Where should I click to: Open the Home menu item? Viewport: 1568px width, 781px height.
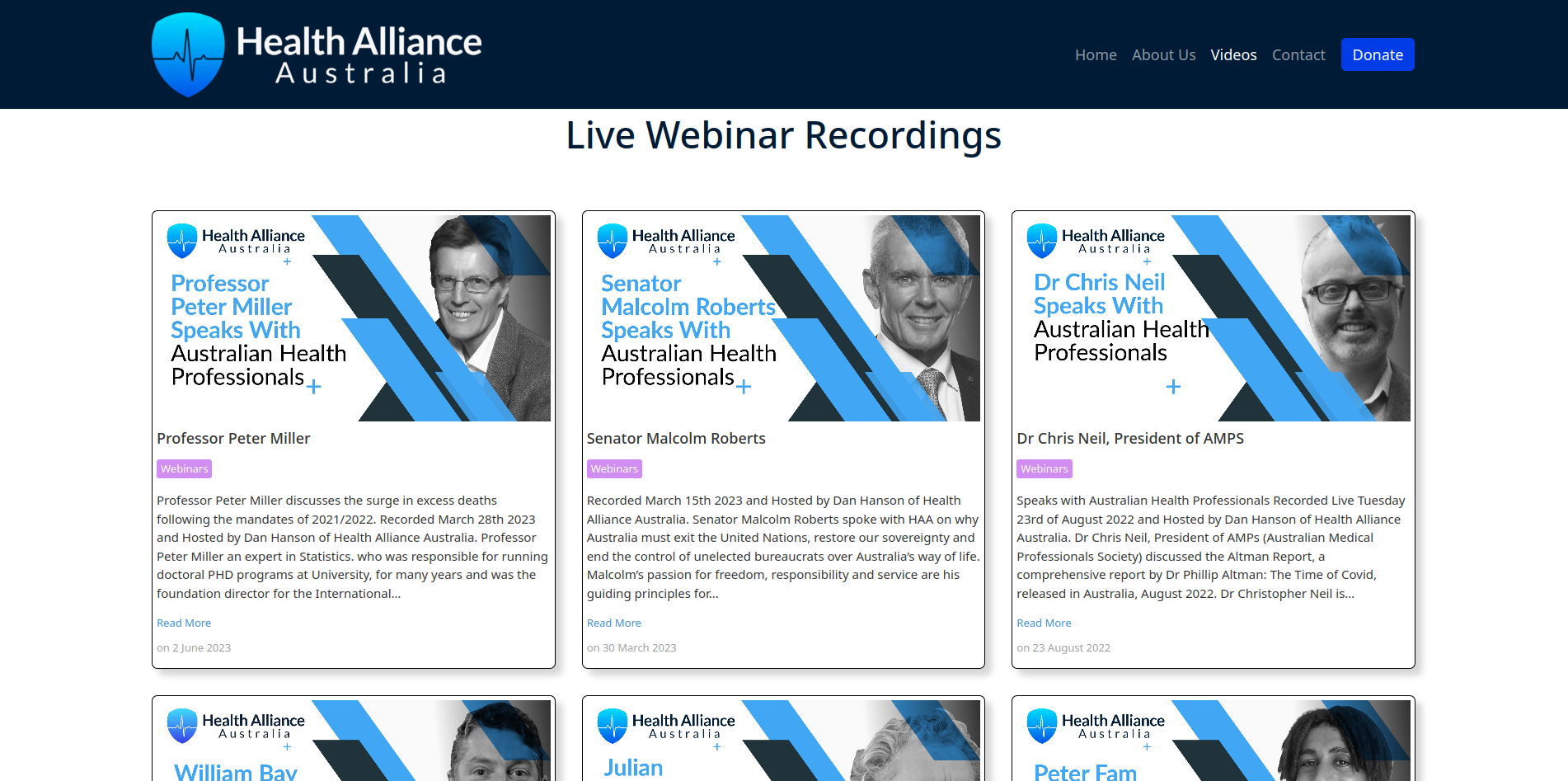click(x=1096, y=55)
